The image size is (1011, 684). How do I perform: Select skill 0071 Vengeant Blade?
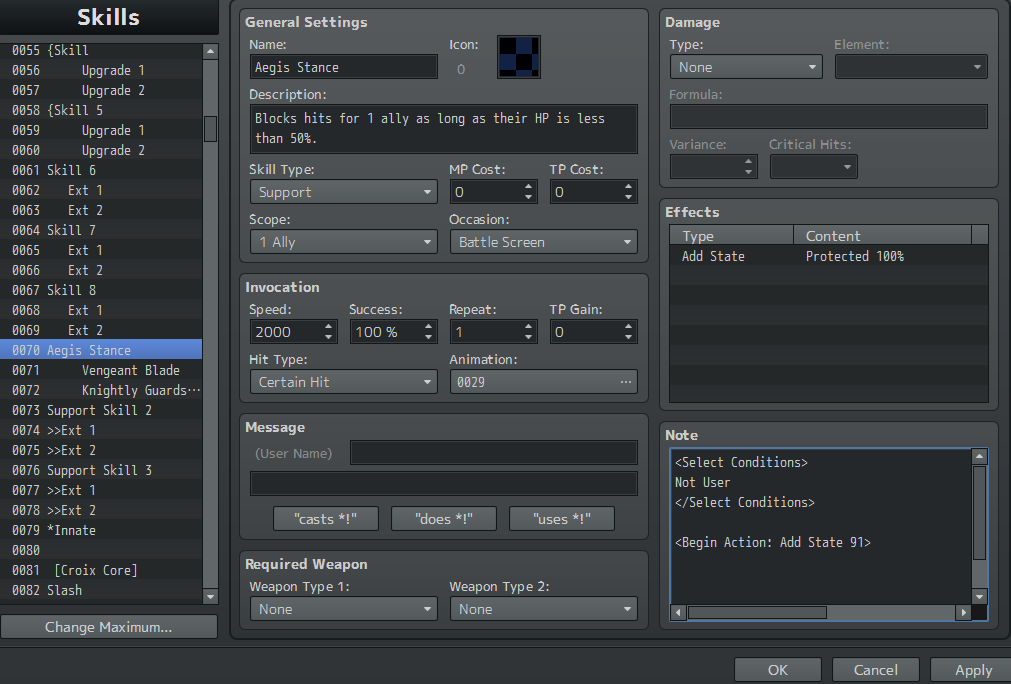[101, 370]
